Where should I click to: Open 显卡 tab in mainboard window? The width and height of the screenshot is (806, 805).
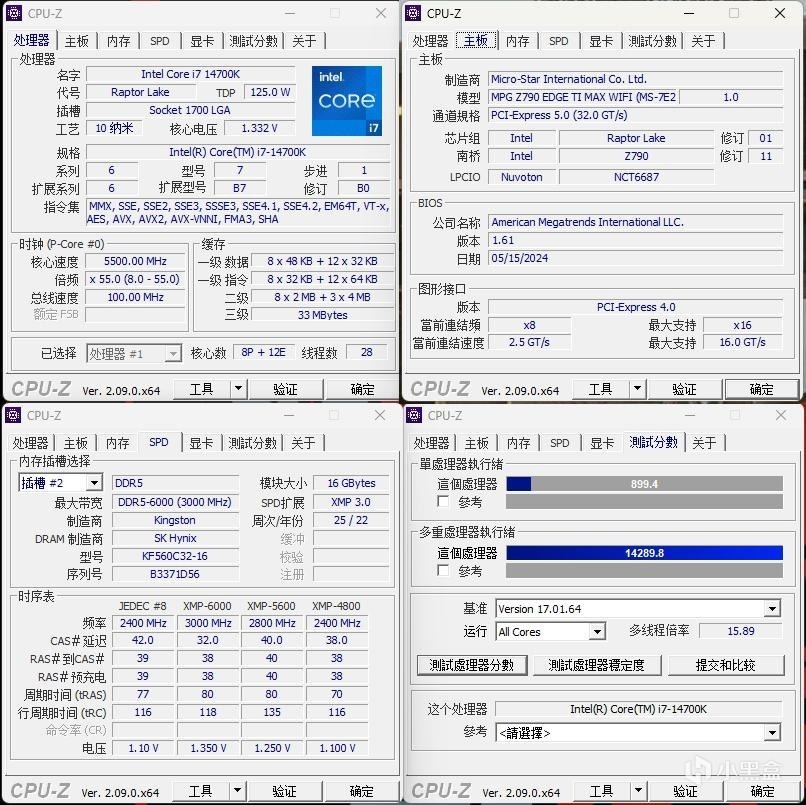pyautogui.click(x=601, y=41)
